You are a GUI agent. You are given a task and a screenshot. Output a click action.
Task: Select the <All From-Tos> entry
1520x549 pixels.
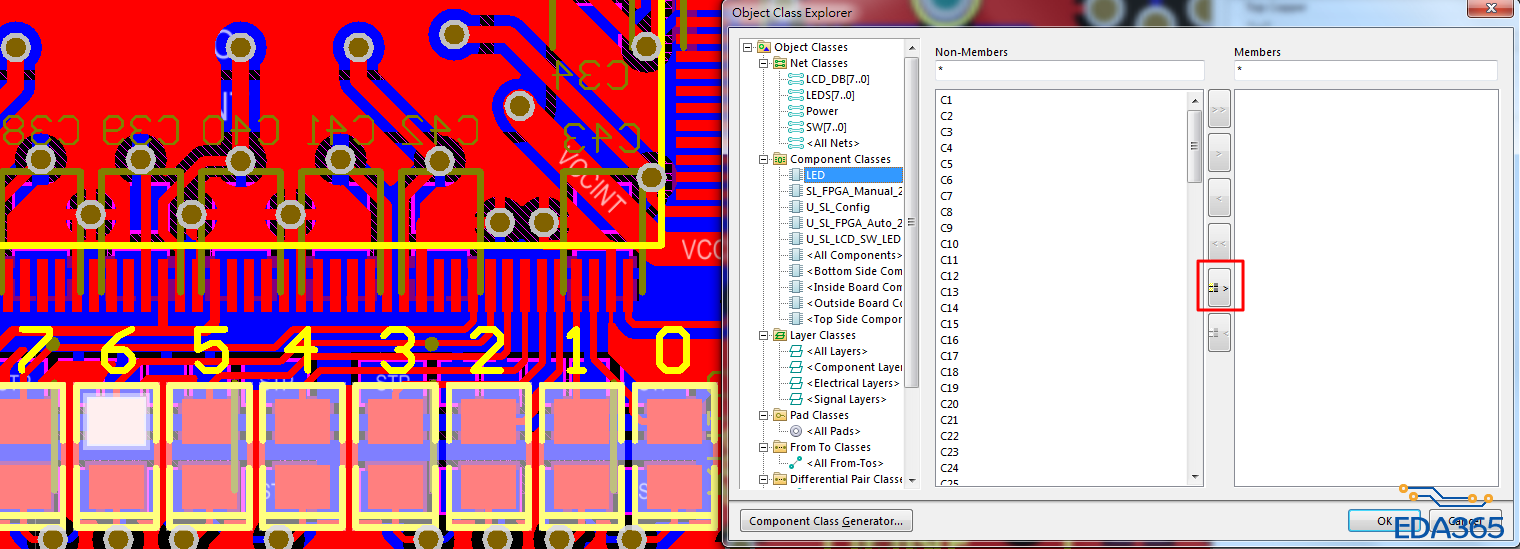[844, 463]
